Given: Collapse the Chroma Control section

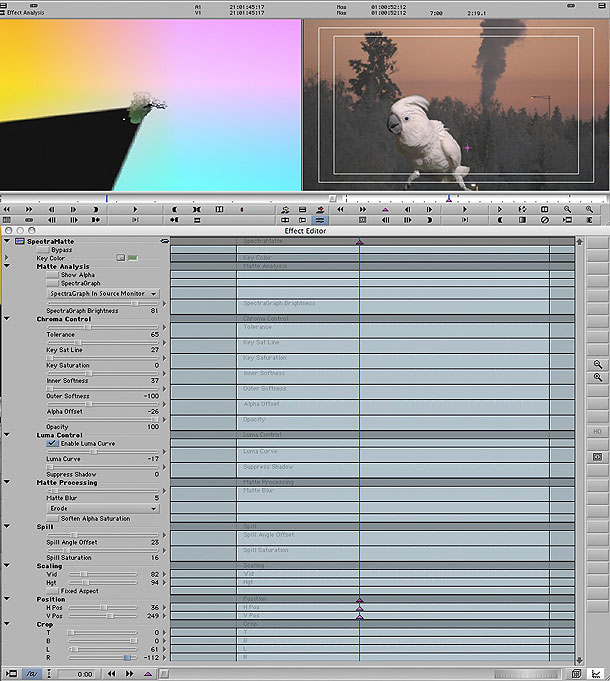Looking at the screenshot, I should coord(8,319).
